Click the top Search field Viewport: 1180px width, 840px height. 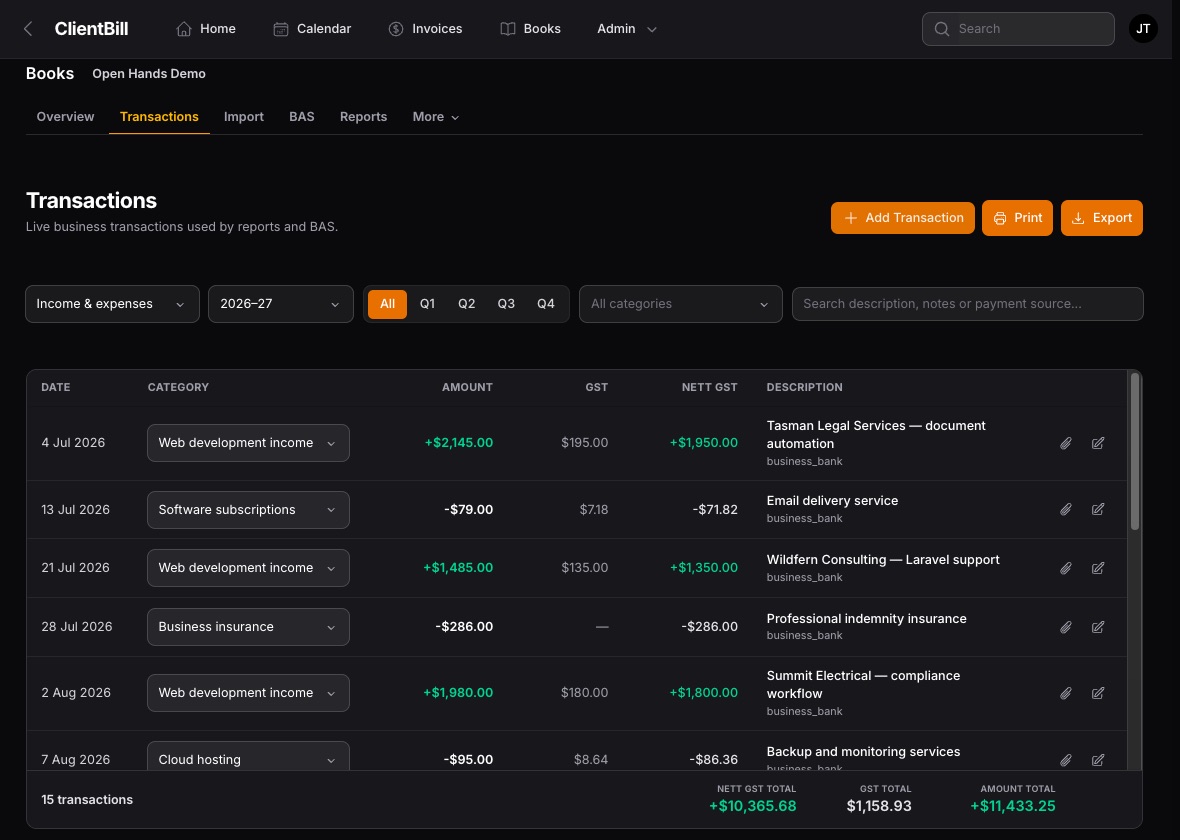pyautogui.click(x=1017, y=29)
